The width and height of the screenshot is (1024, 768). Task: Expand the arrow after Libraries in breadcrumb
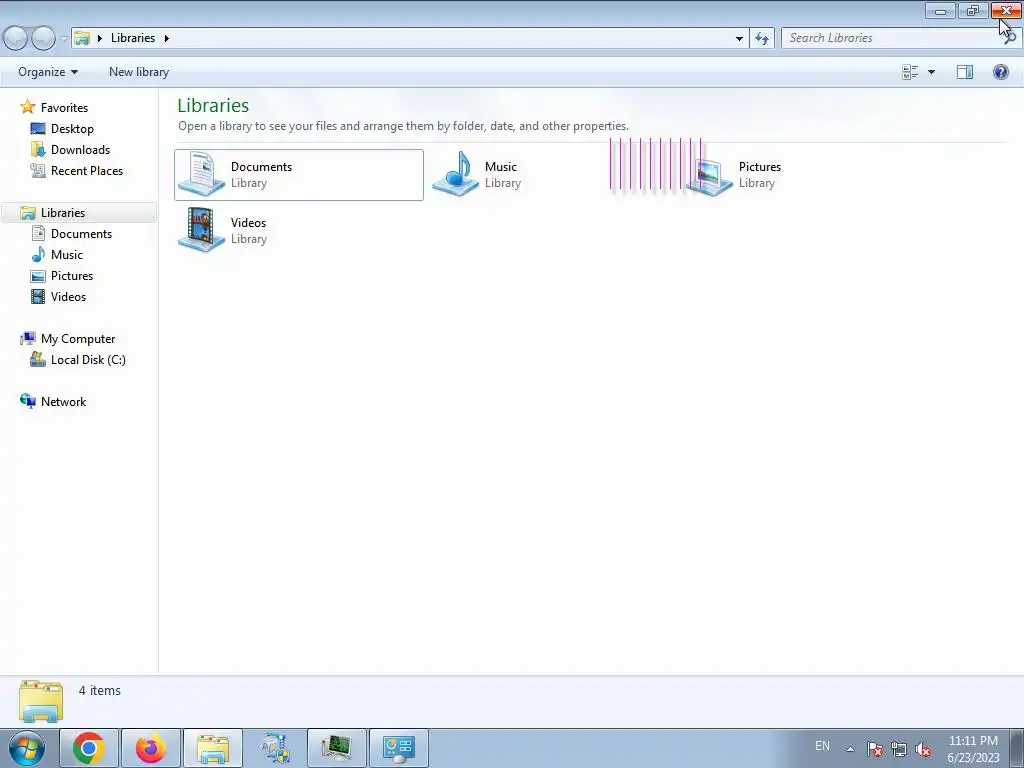pos(167,38)
